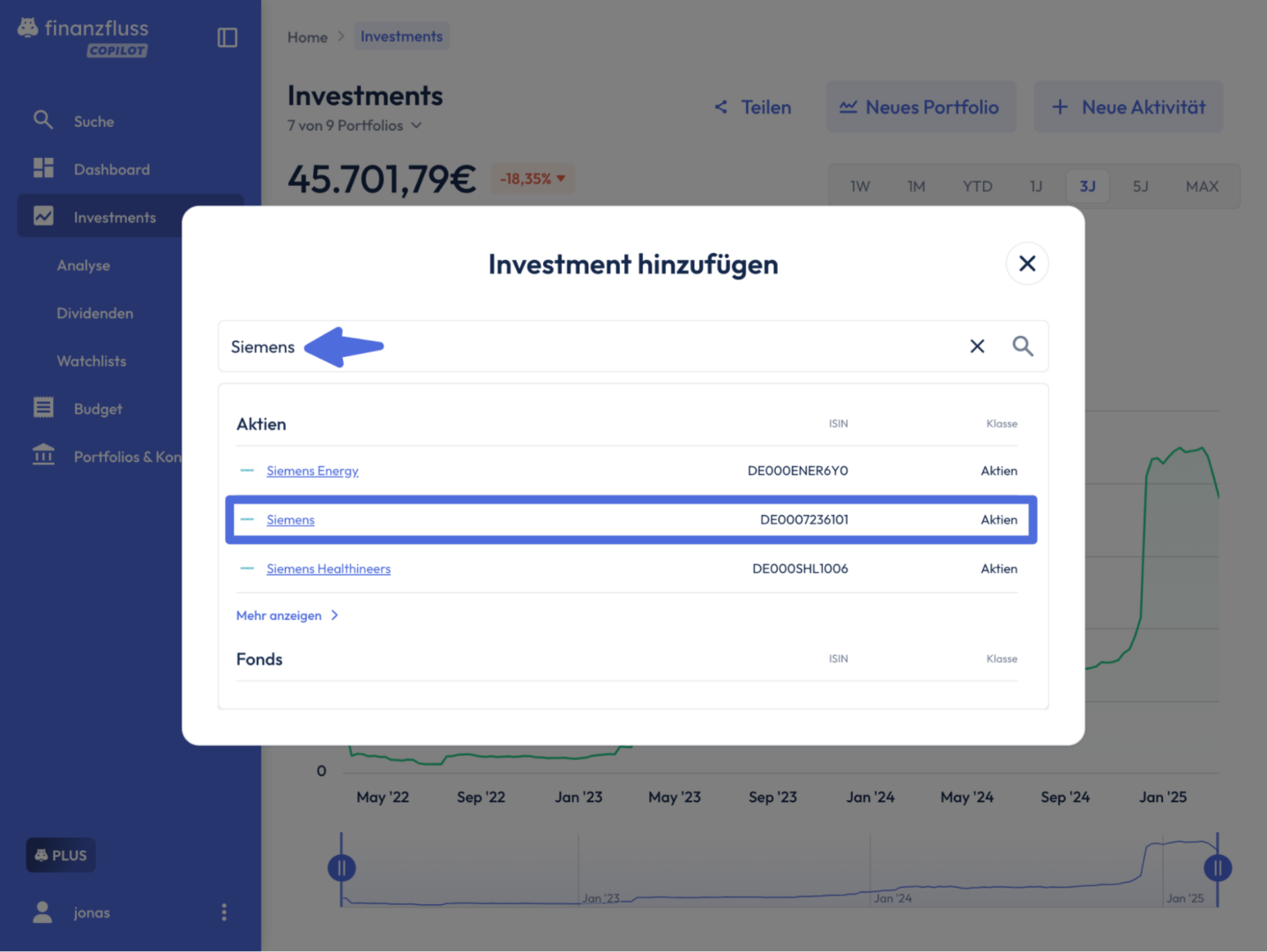Open the three-dot menu next to jonas

tap(224, 911)
